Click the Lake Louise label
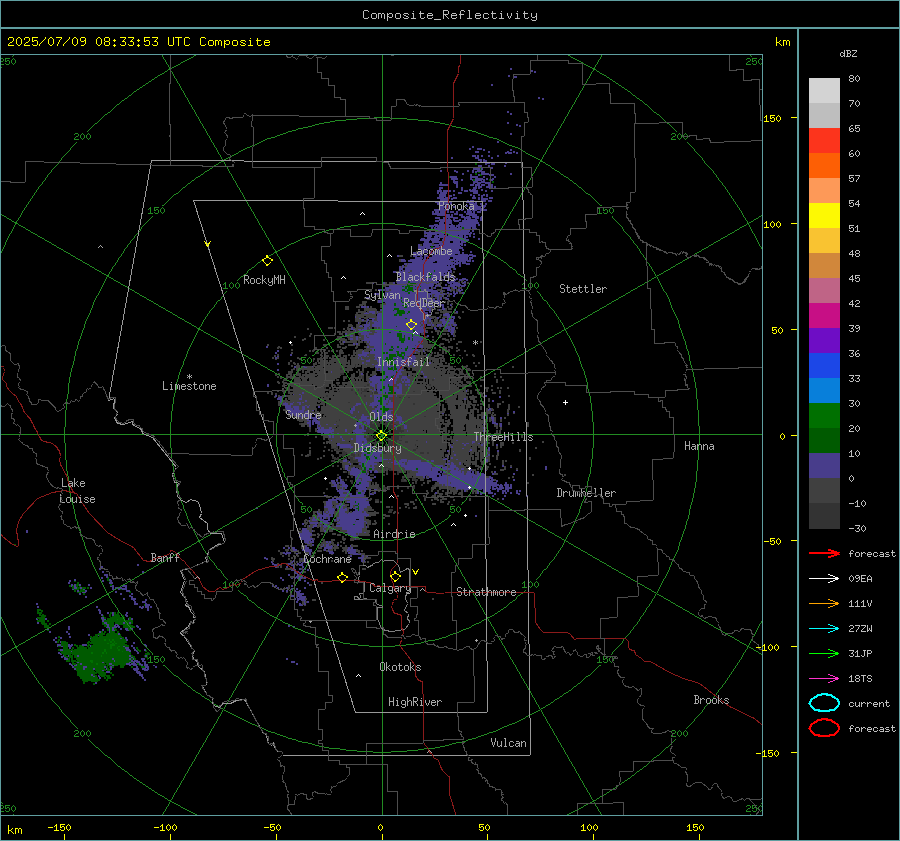The height and width of the screenshot is (841, 900). pyautogui.click(x=77, y=491)
